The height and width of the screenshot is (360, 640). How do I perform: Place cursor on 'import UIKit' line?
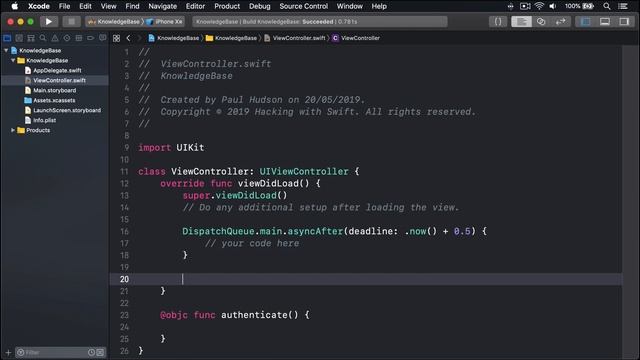[171, 148]
